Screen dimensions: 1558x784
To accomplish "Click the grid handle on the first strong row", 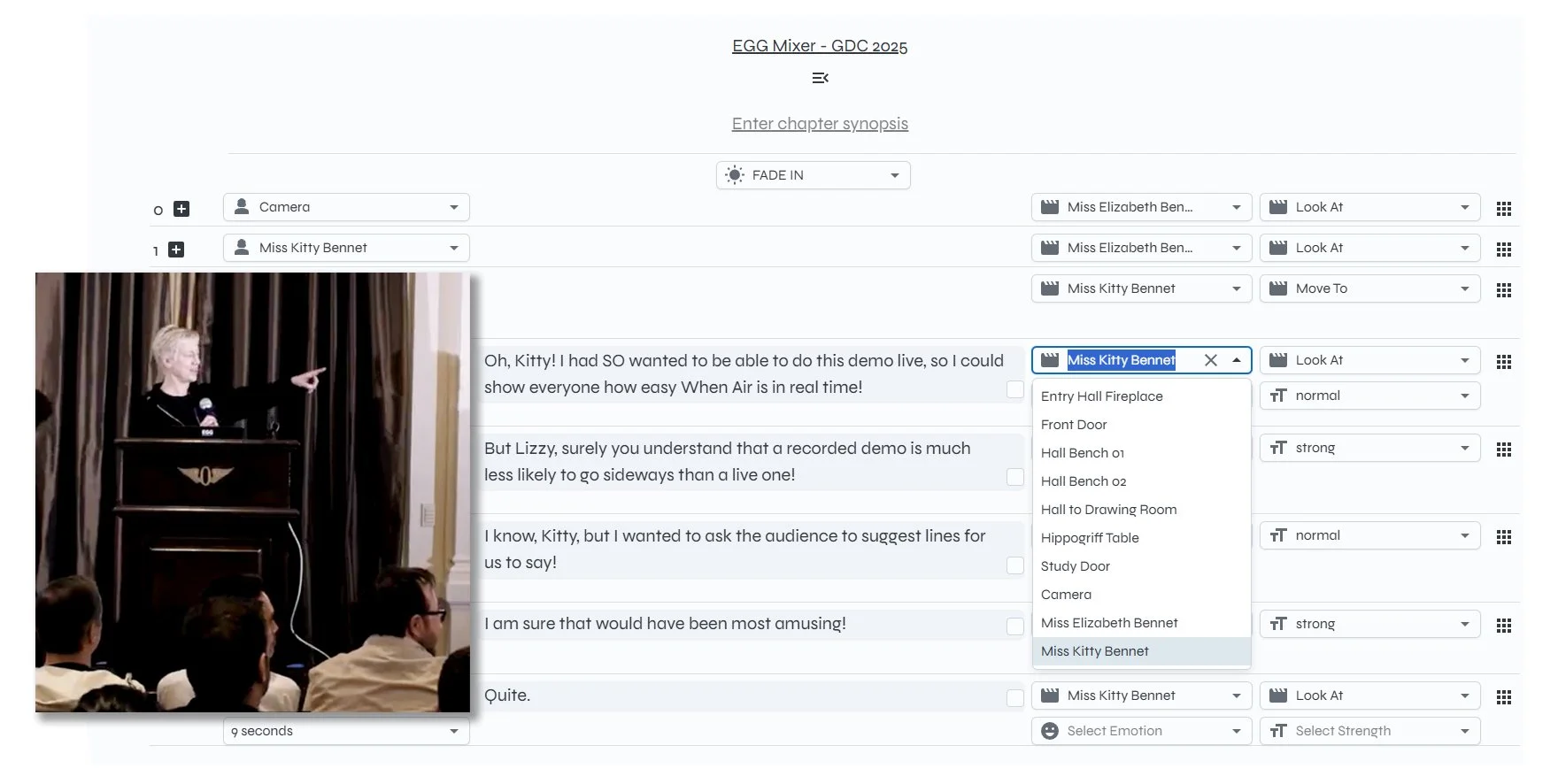I will [1503, 450].
